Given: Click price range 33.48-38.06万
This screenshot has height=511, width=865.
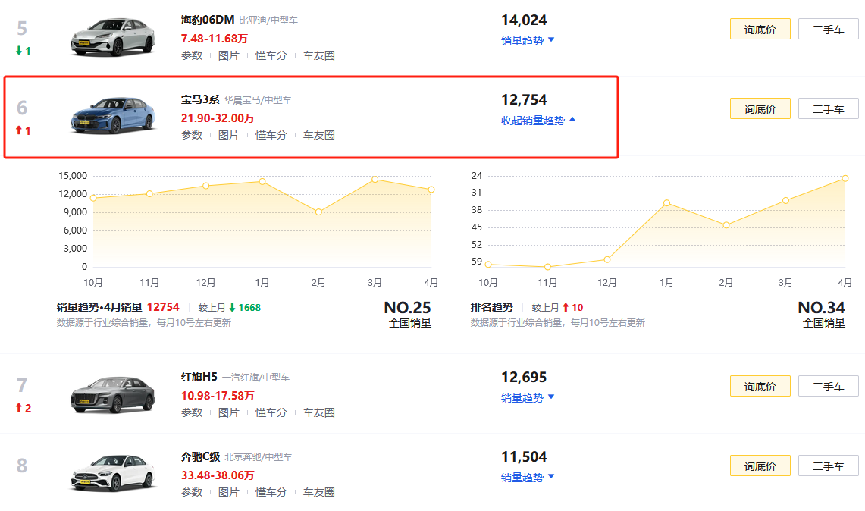Looking at the screenshot, I should click(217, 475).
